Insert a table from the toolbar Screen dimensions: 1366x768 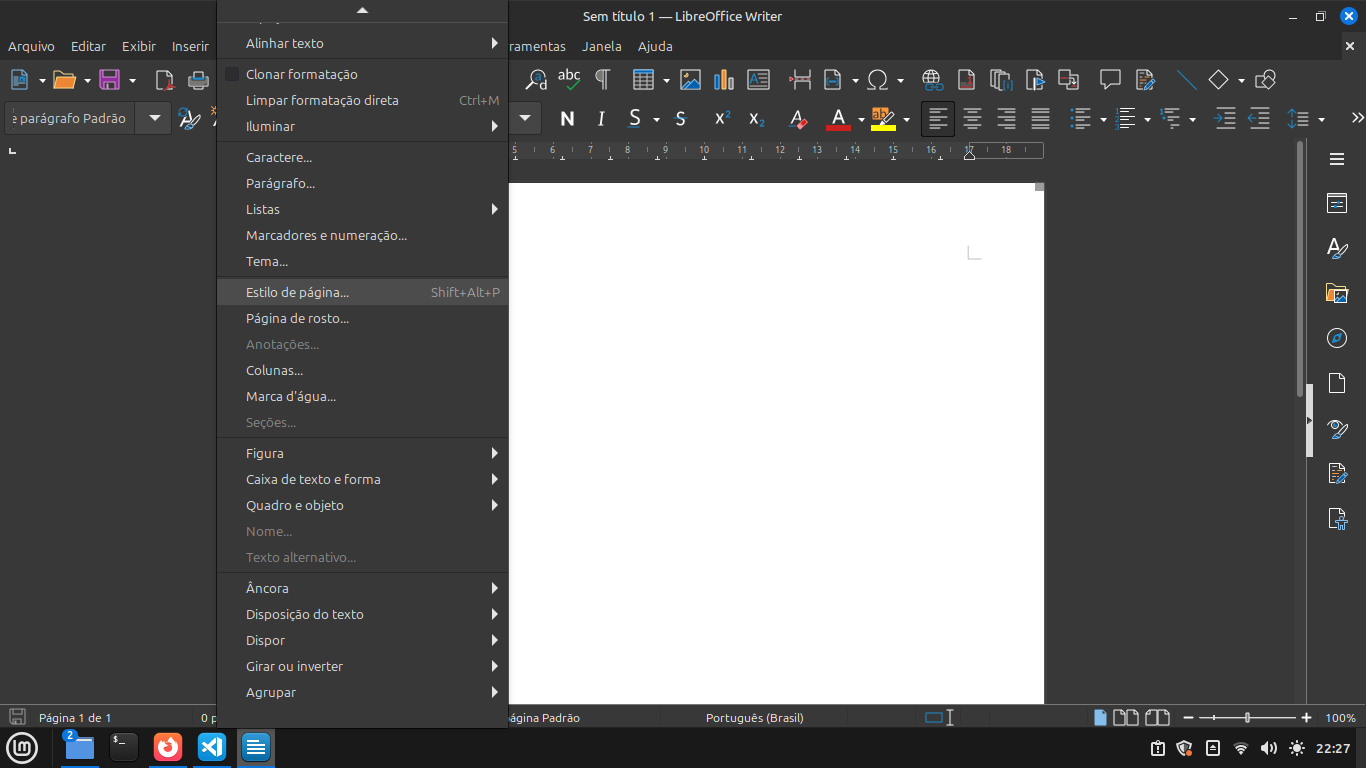point(643,80)
